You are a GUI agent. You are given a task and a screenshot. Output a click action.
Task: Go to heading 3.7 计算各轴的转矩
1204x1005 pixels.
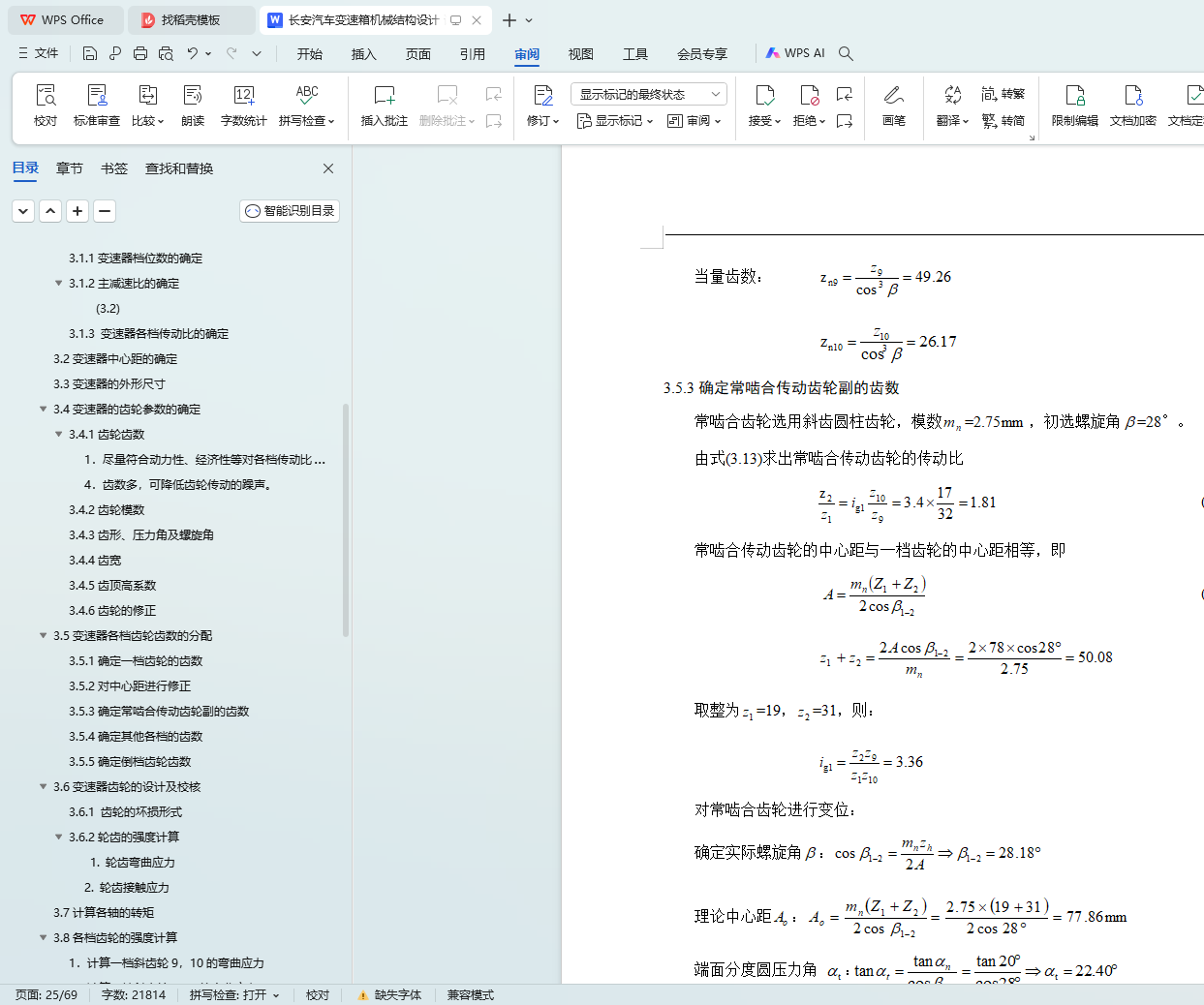[104, 913]
